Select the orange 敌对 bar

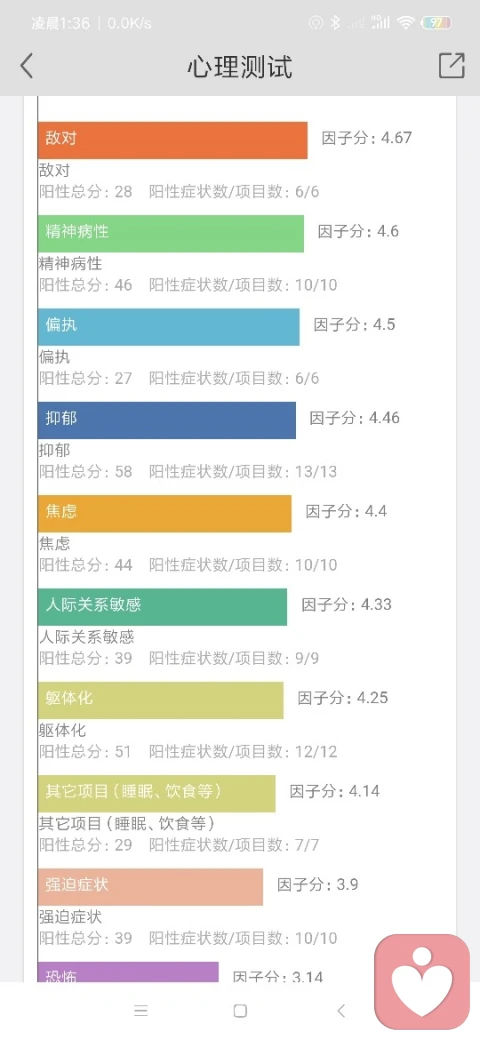pyautogui.click(x=172, y=140)
